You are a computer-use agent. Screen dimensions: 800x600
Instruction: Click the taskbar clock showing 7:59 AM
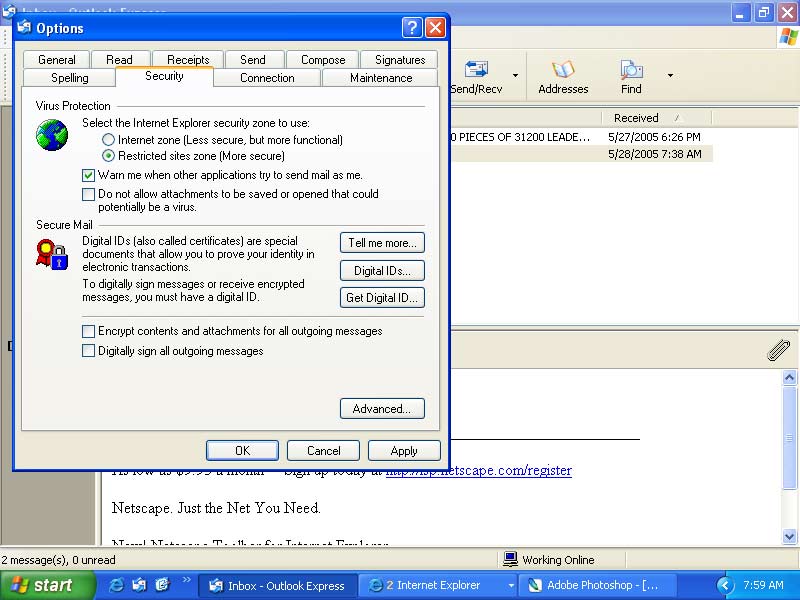763,585
